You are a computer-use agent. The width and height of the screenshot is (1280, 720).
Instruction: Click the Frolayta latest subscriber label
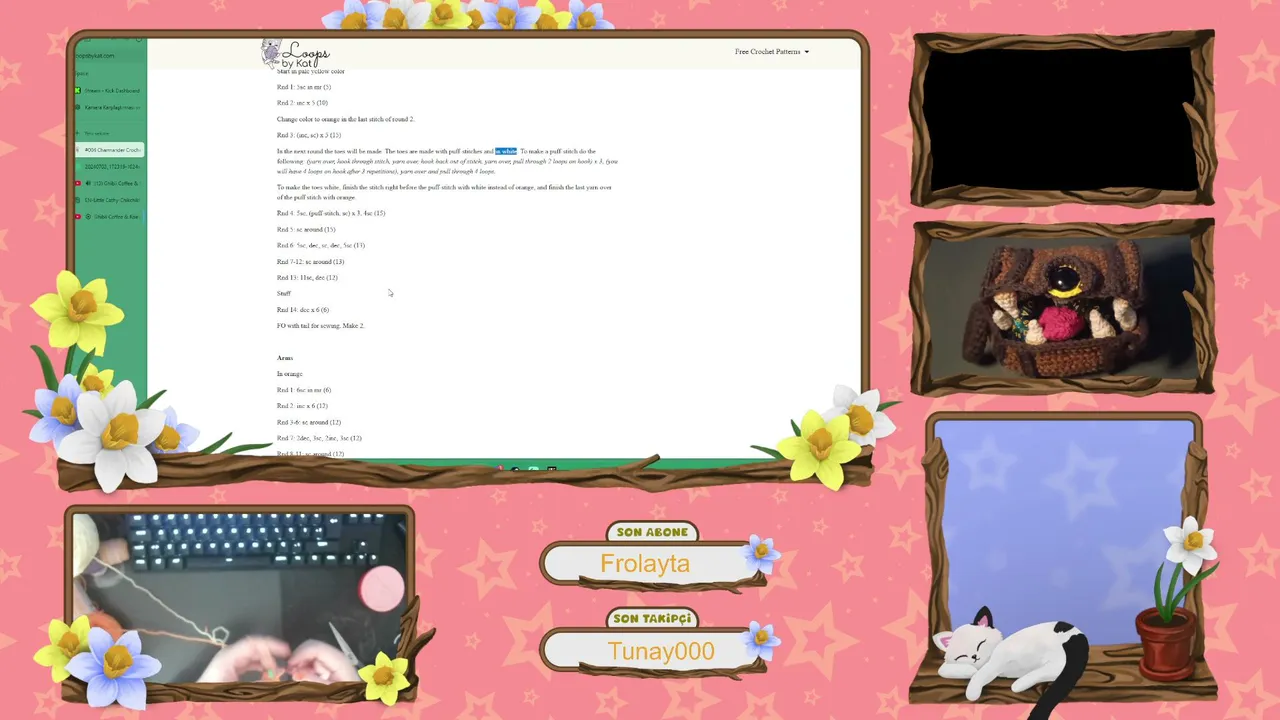645,564
